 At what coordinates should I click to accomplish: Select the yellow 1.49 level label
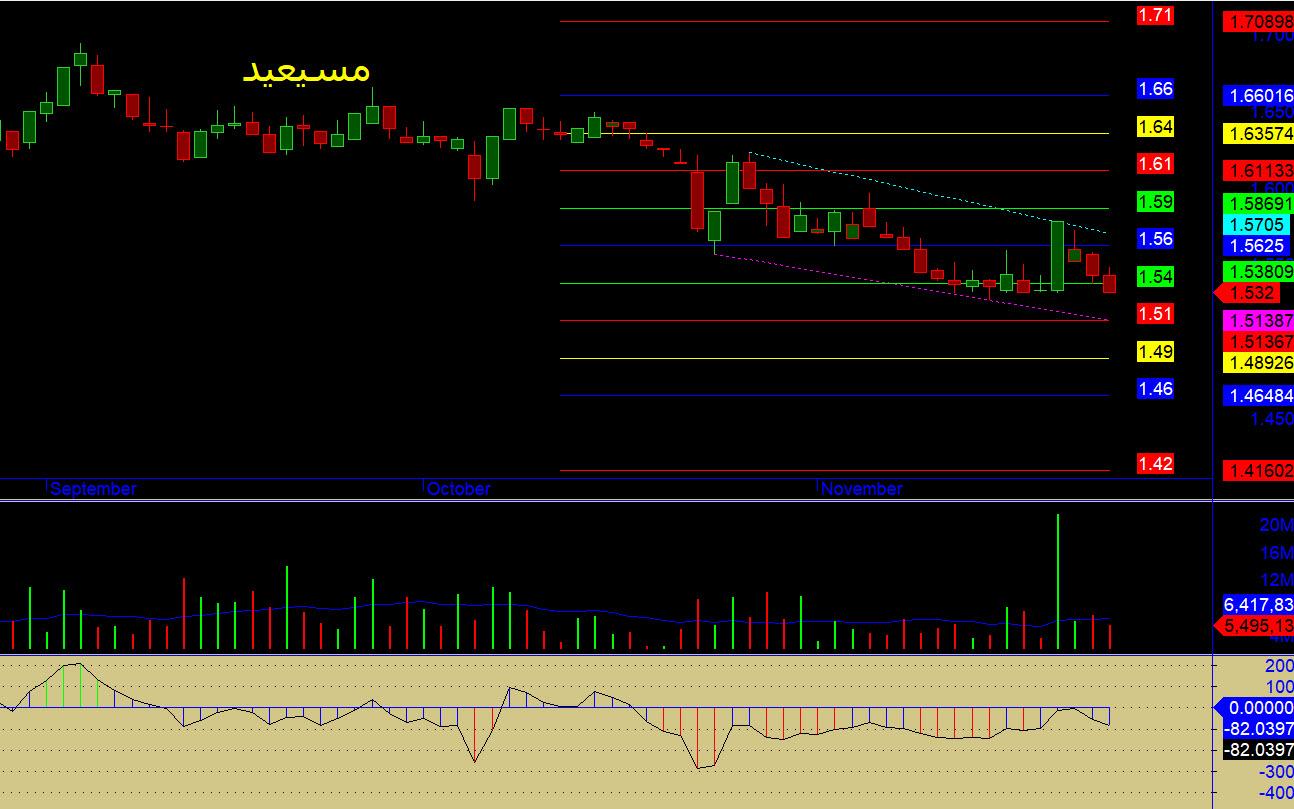[x=1155, y=352]
